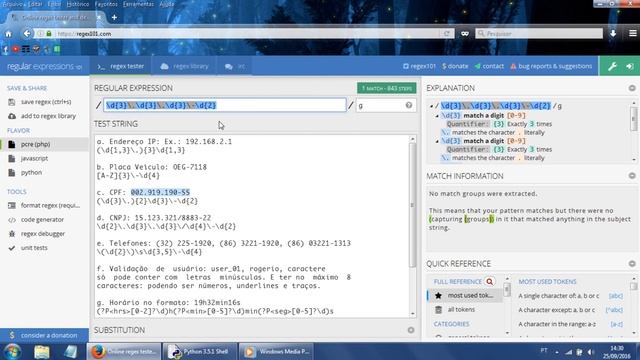Screen dimensions: 640x360
Task: Click the wrench settings icon
Action: (612, 66)
